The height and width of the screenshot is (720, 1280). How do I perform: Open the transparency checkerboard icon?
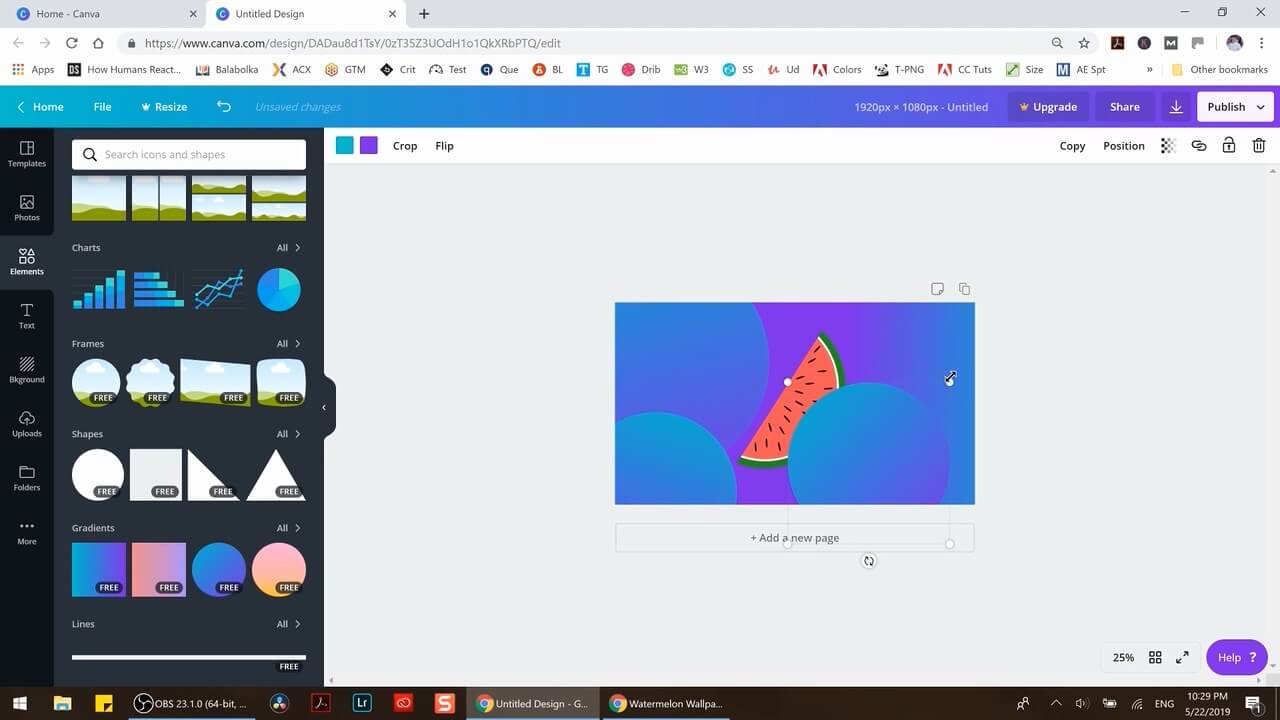tap(1167, 146)
